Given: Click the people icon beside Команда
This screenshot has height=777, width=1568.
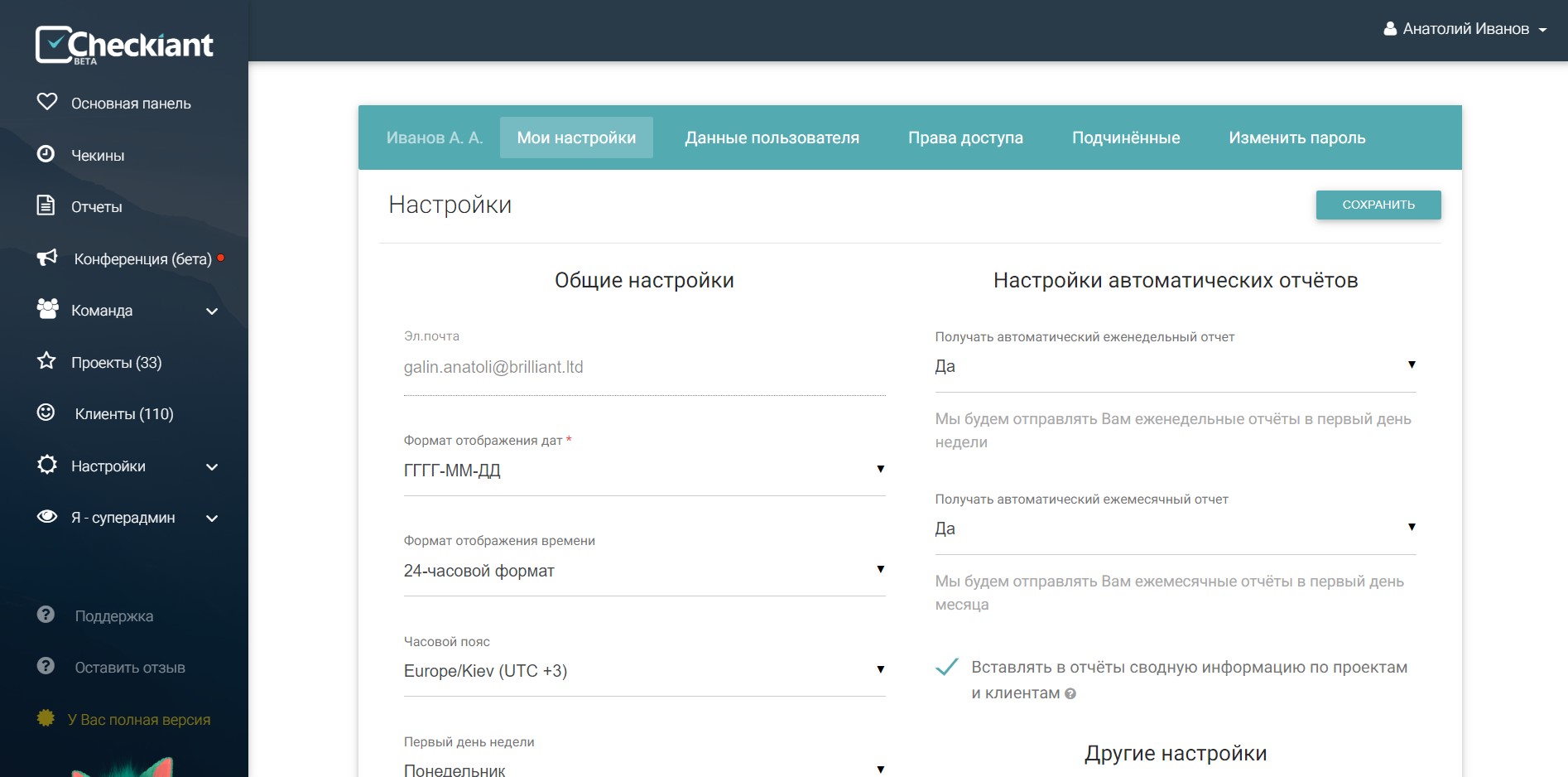Looking at the screenshot, I should click(x=48, y=309).
